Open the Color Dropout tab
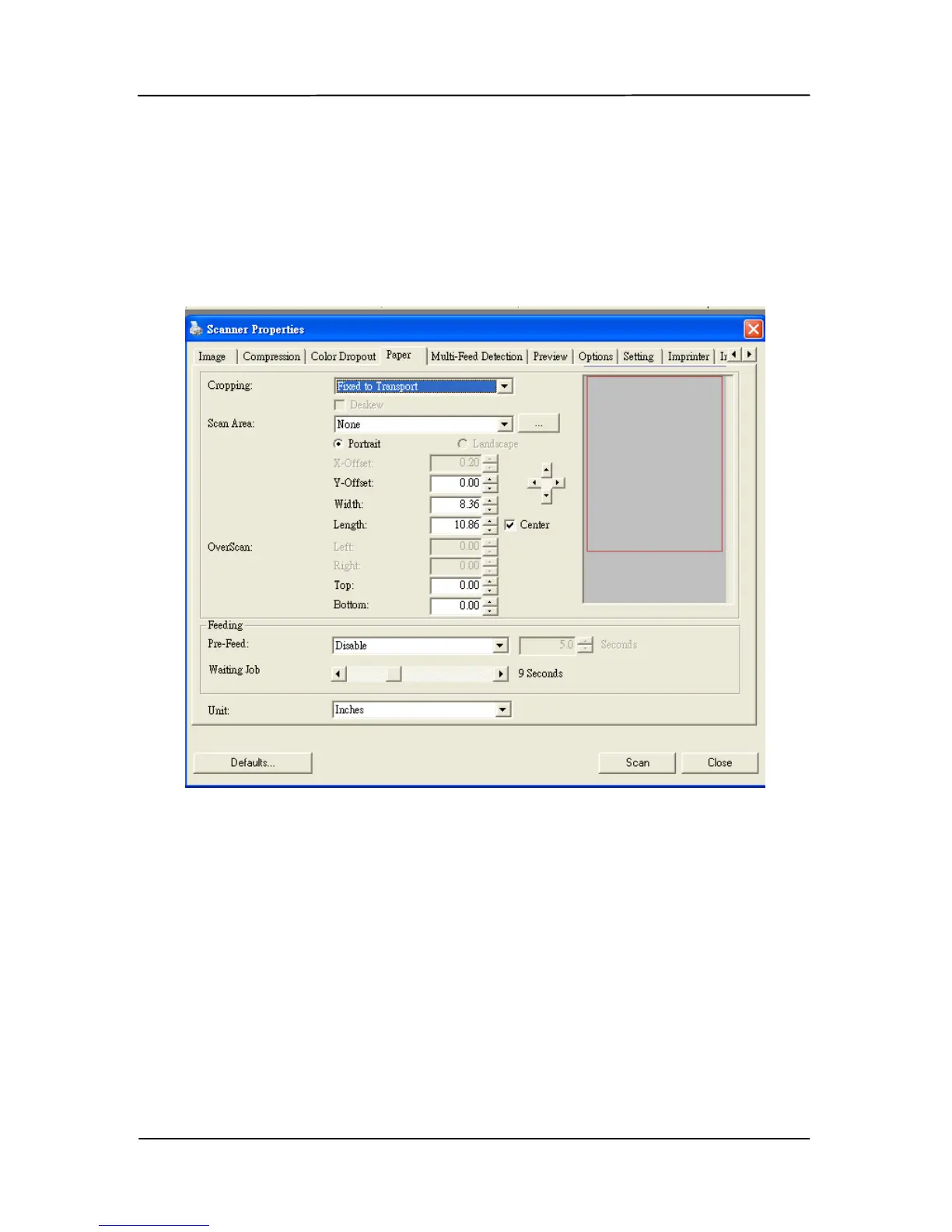Screen dimensions: 952x1232 343,356
